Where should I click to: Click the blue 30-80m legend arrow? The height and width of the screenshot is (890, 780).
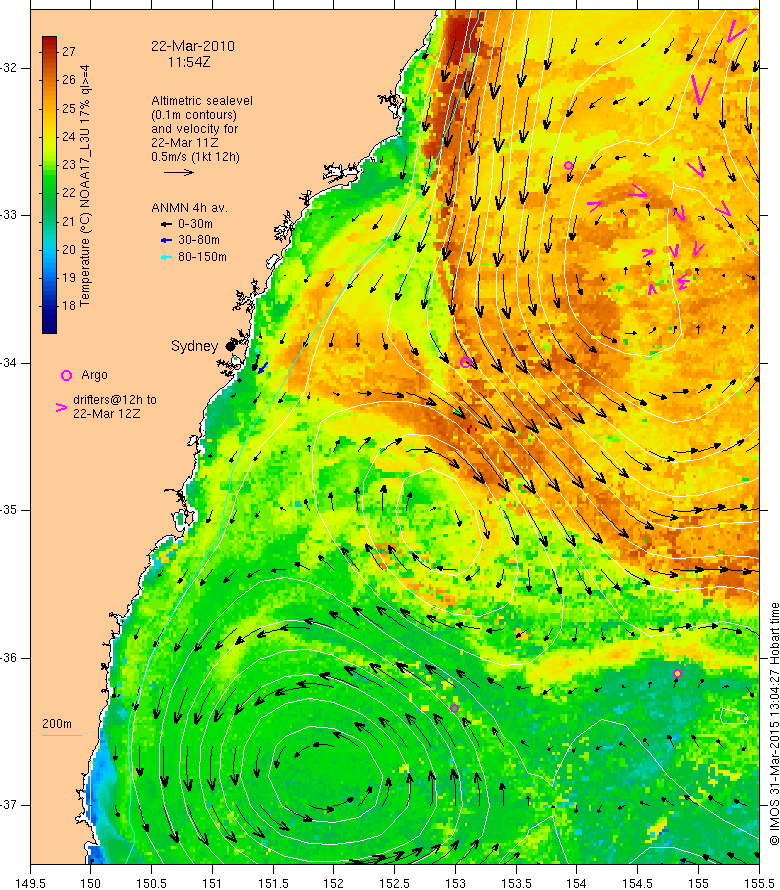(x=166, y=241)
